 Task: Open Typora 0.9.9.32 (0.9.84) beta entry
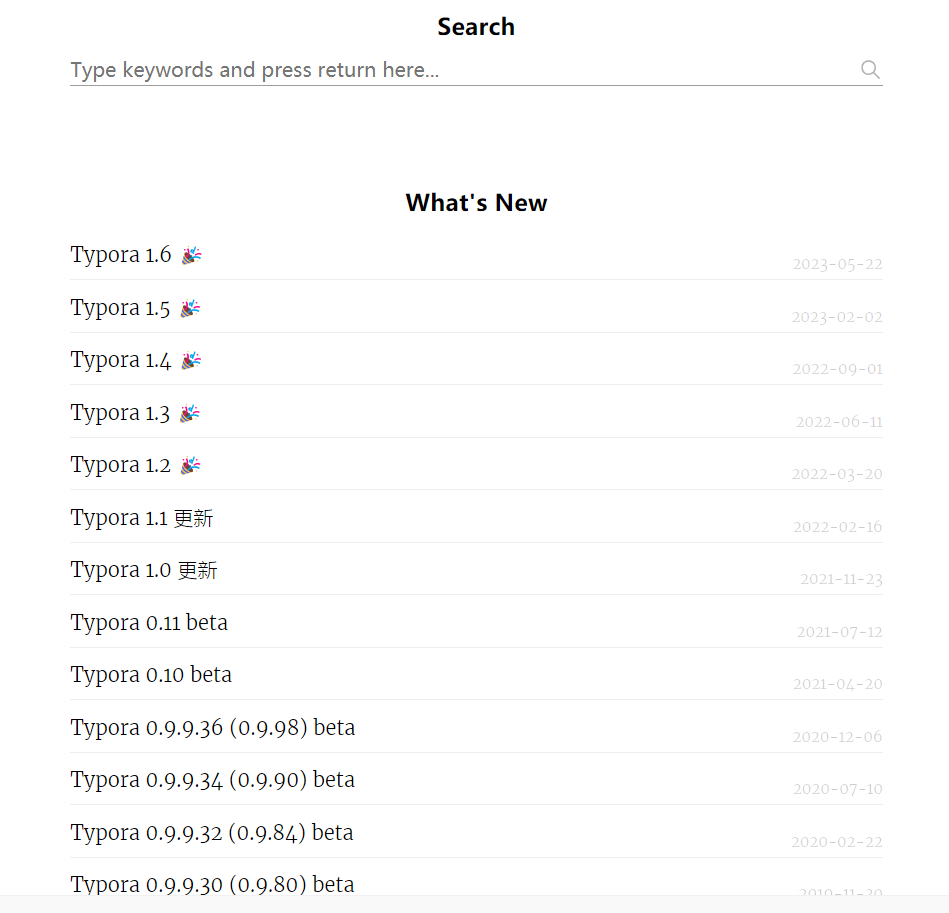pos(212,833)
